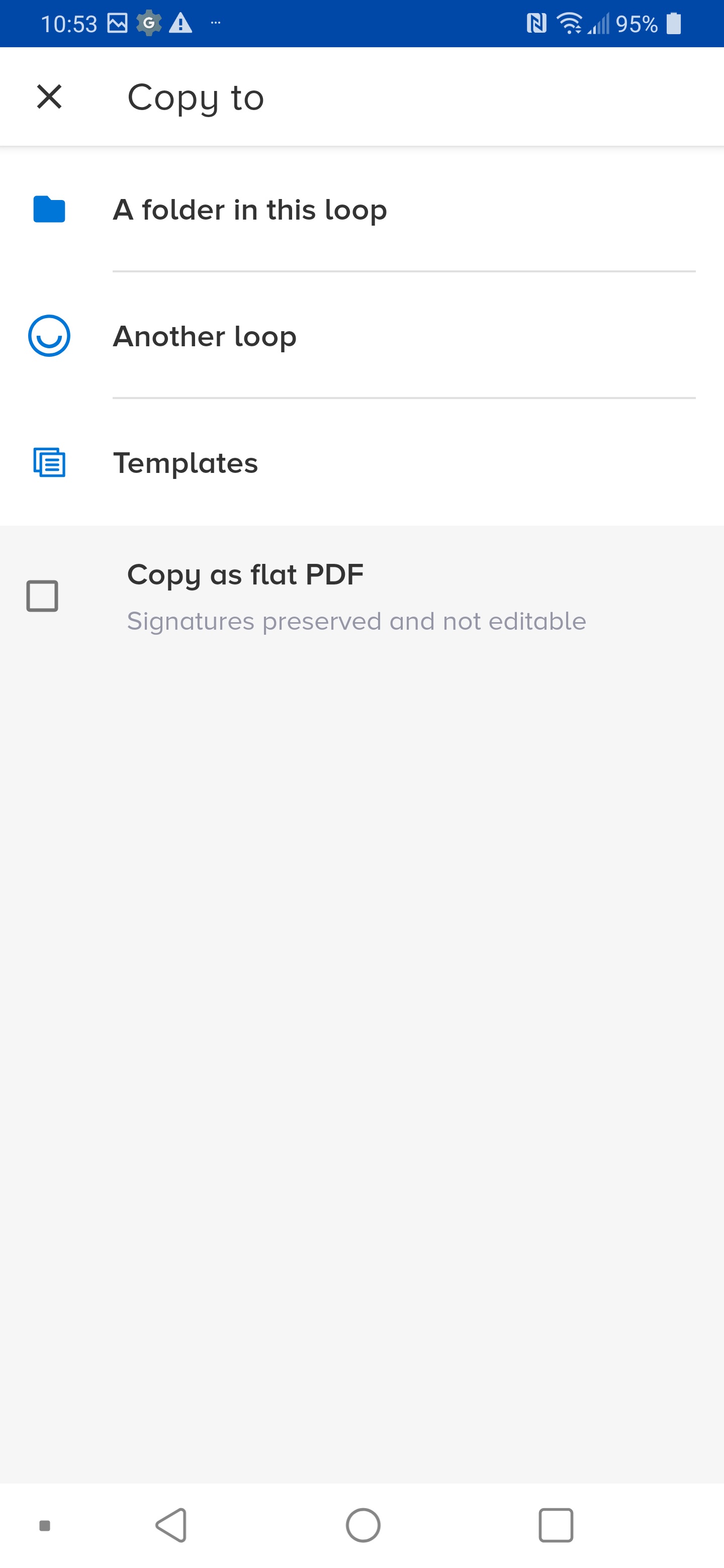Select 'A folder in this loop'

361,210
